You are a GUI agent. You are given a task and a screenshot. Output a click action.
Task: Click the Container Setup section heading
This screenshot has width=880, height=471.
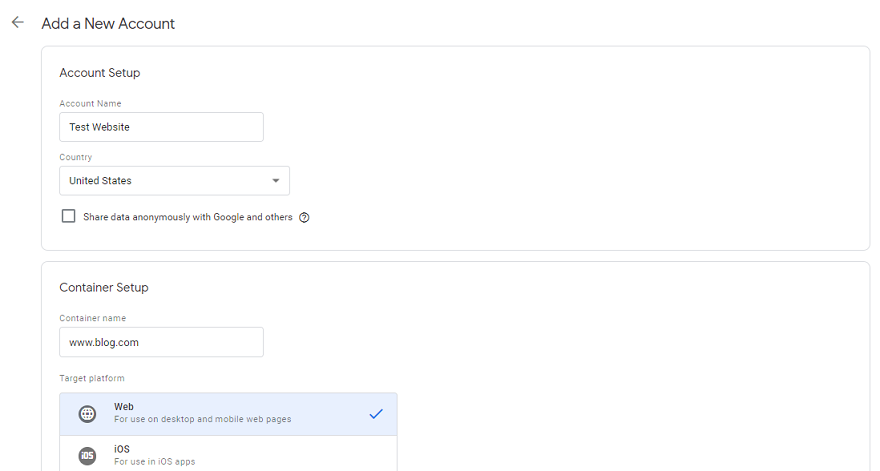[104, 287]
